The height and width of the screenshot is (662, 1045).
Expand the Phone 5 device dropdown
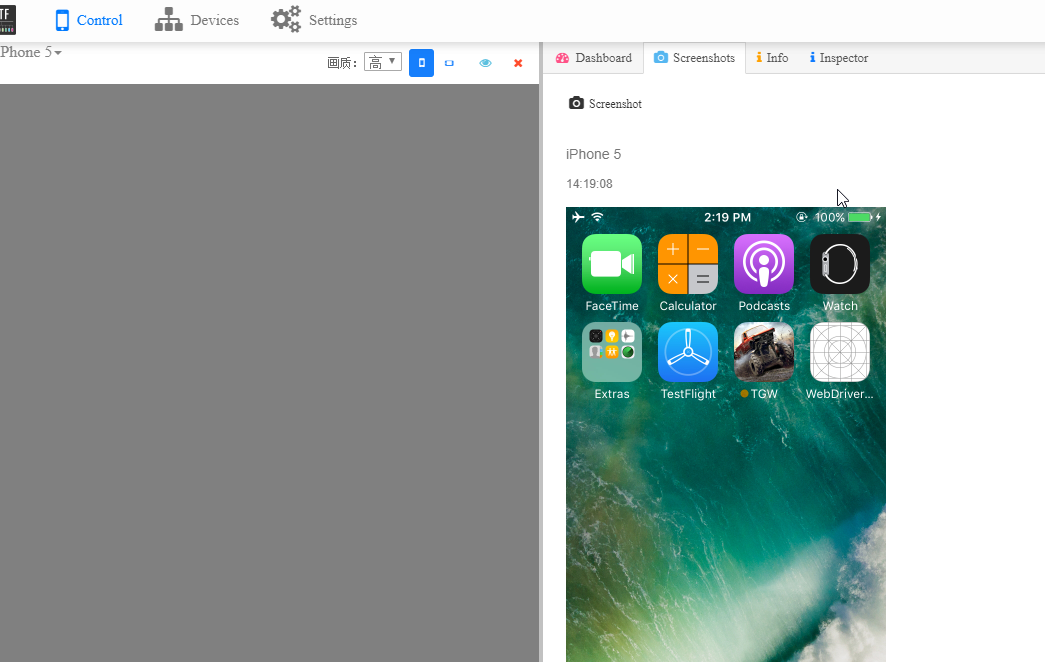[31, 52]
